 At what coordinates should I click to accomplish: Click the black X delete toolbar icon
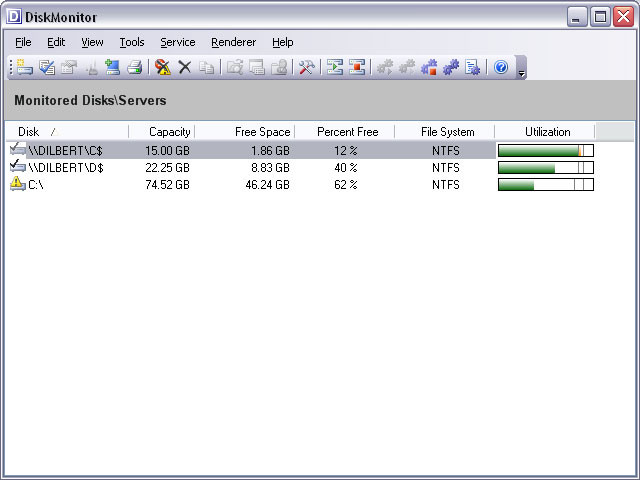[x=185, y=67]
